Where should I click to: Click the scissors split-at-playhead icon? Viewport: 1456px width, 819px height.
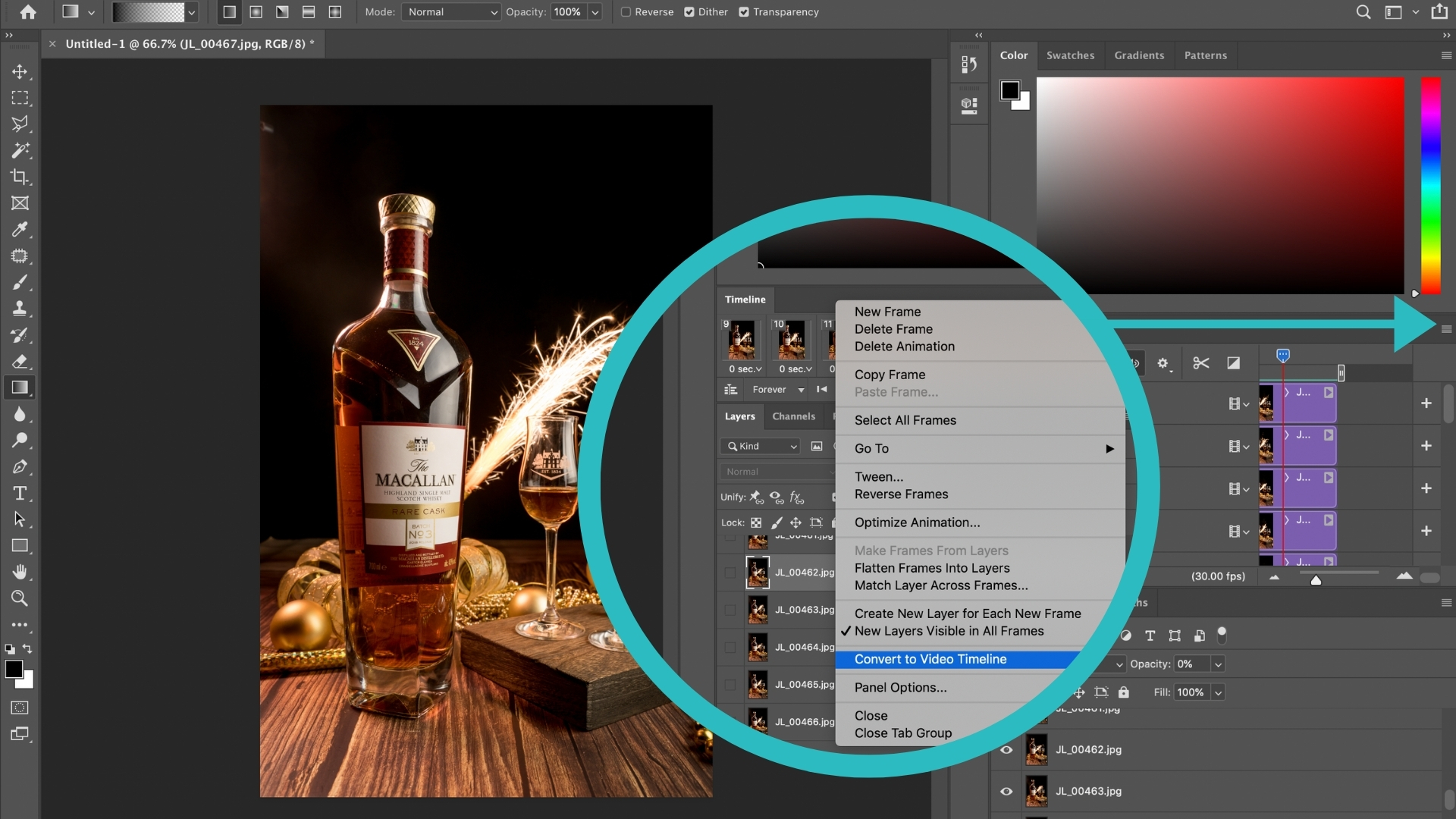[x=1200, y=363]
